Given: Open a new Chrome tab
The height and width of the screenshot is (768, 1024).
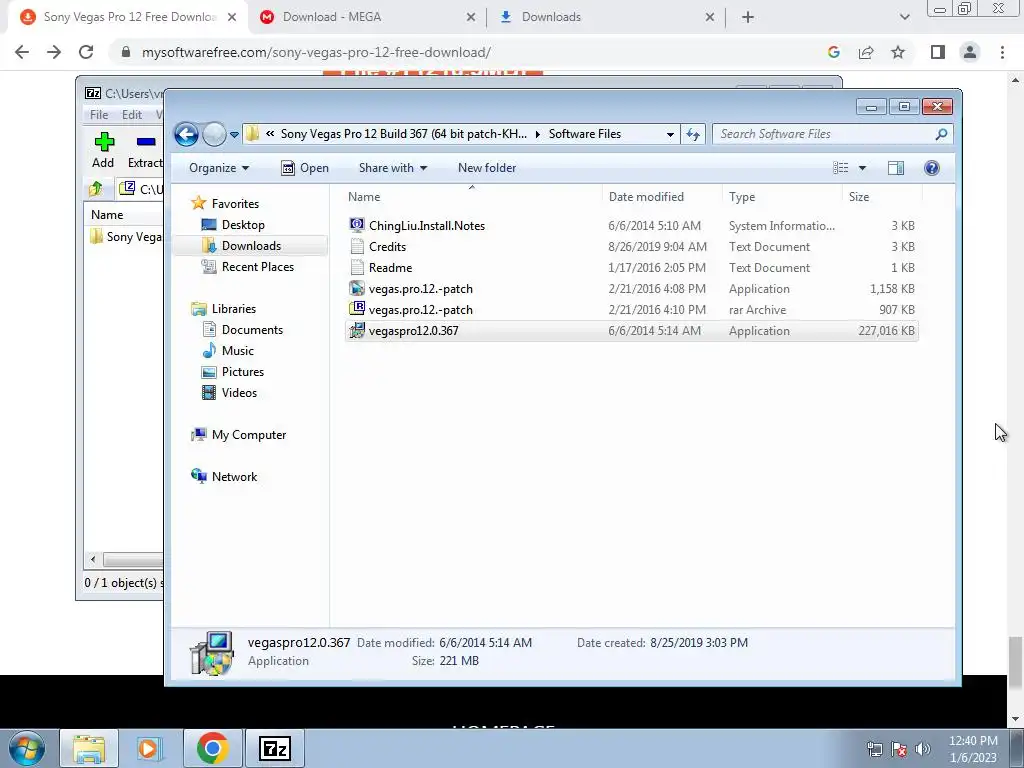Looking at the screenshot, I should 748,18.
